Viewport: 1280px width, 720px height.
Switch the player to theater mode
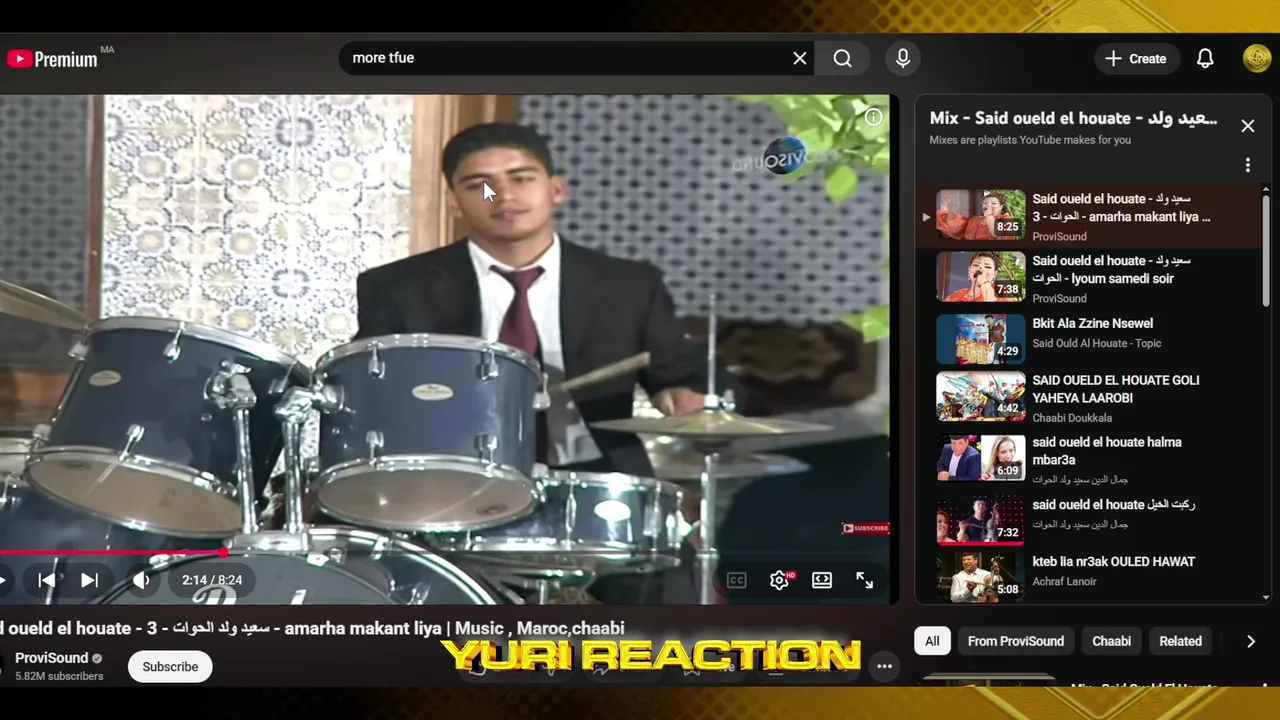[x=822, y=580]
